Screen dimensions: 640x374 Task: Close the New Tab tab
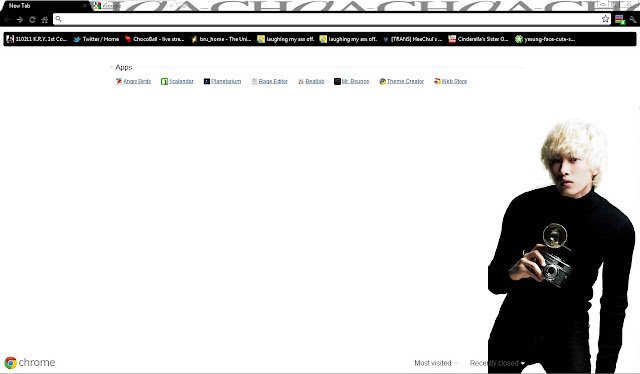pos(85,6)
